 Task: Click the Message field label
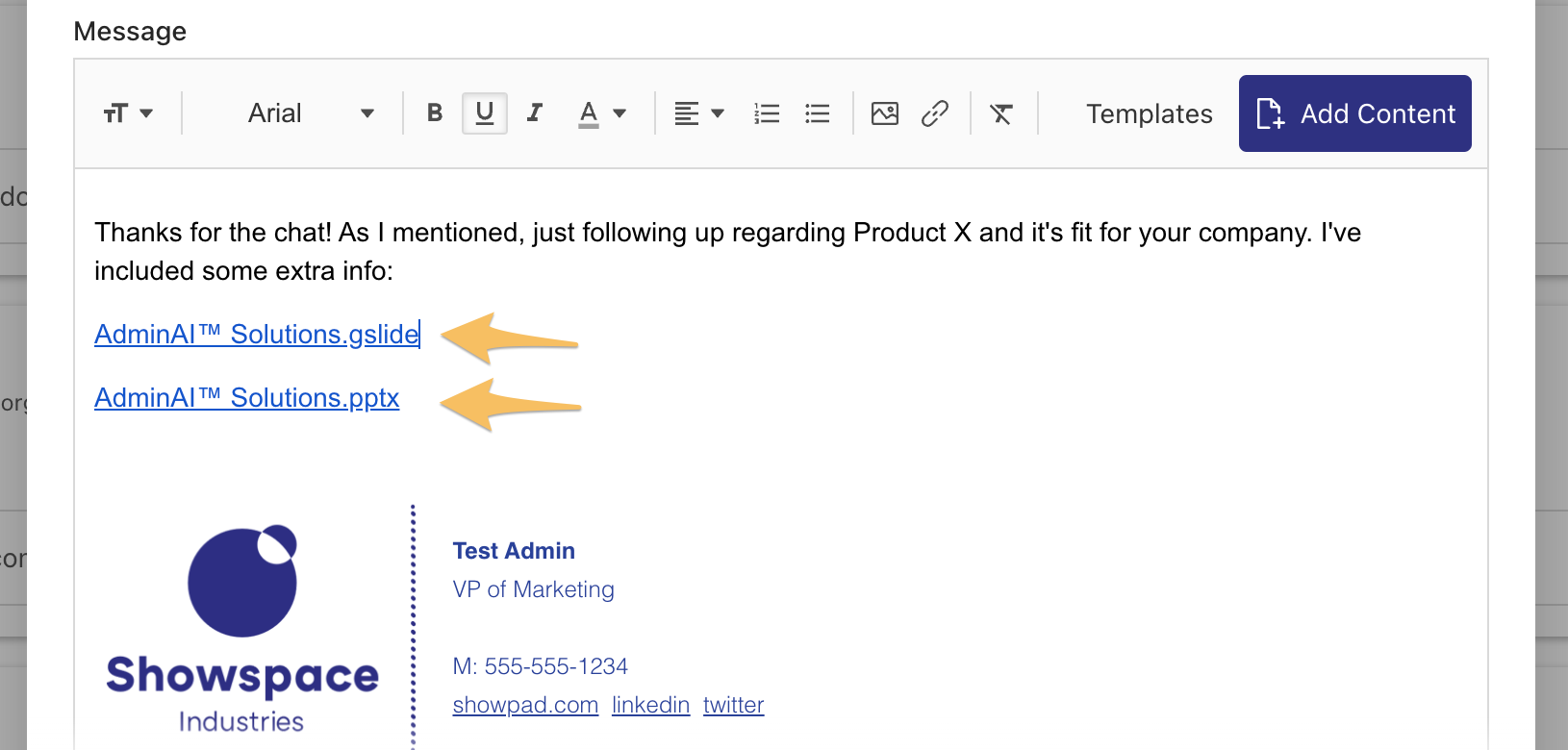[130, 32]
